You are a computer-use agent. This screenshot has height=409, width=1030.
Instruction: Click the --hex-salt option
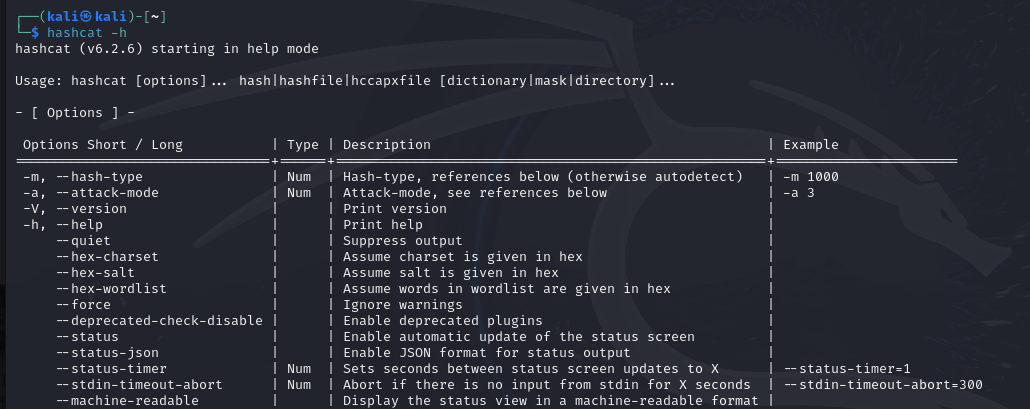95,272
